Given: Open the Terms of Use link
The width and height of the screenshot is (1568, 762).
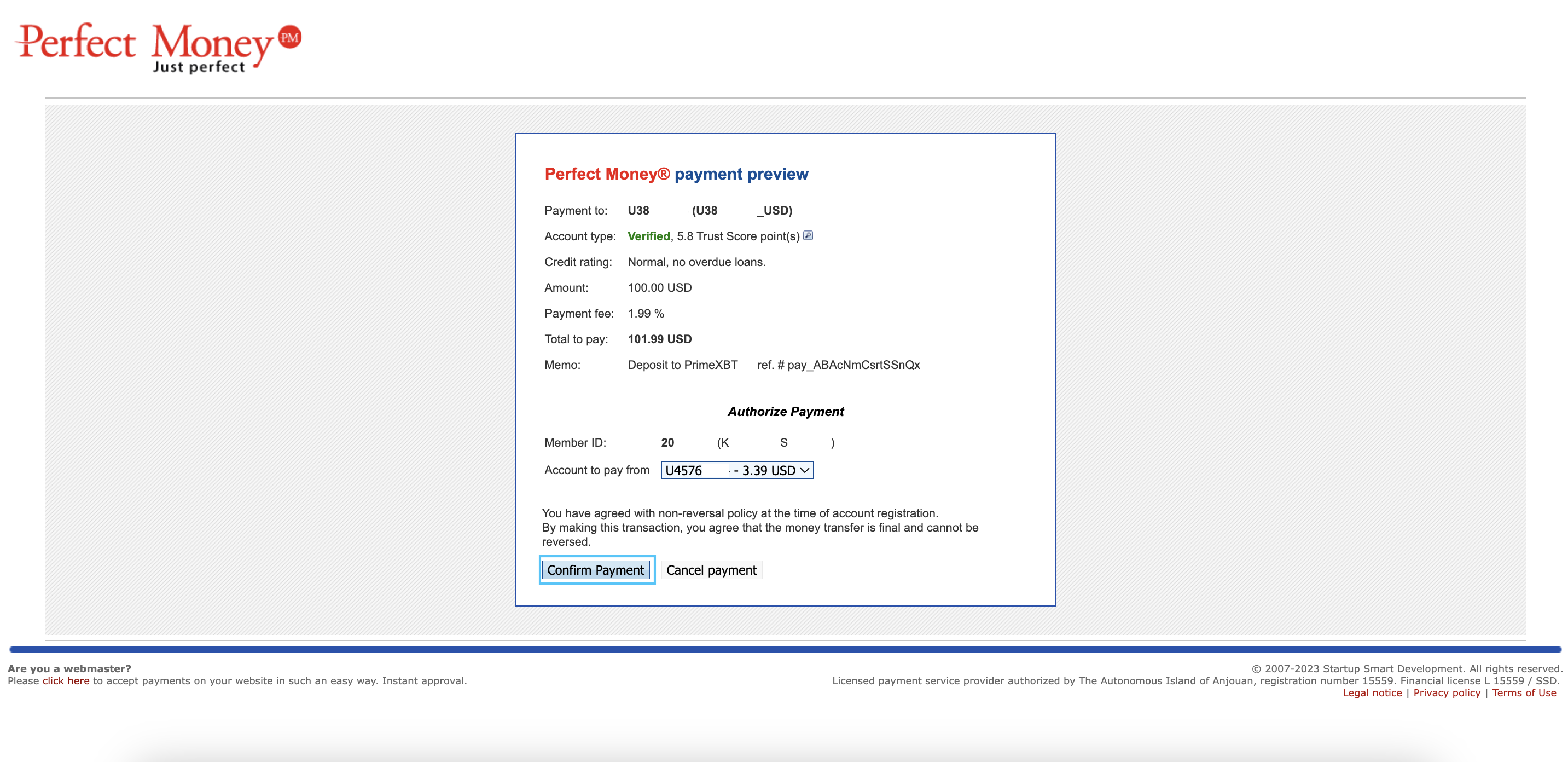Looking at the screenshot, I should click(1524, 693).
